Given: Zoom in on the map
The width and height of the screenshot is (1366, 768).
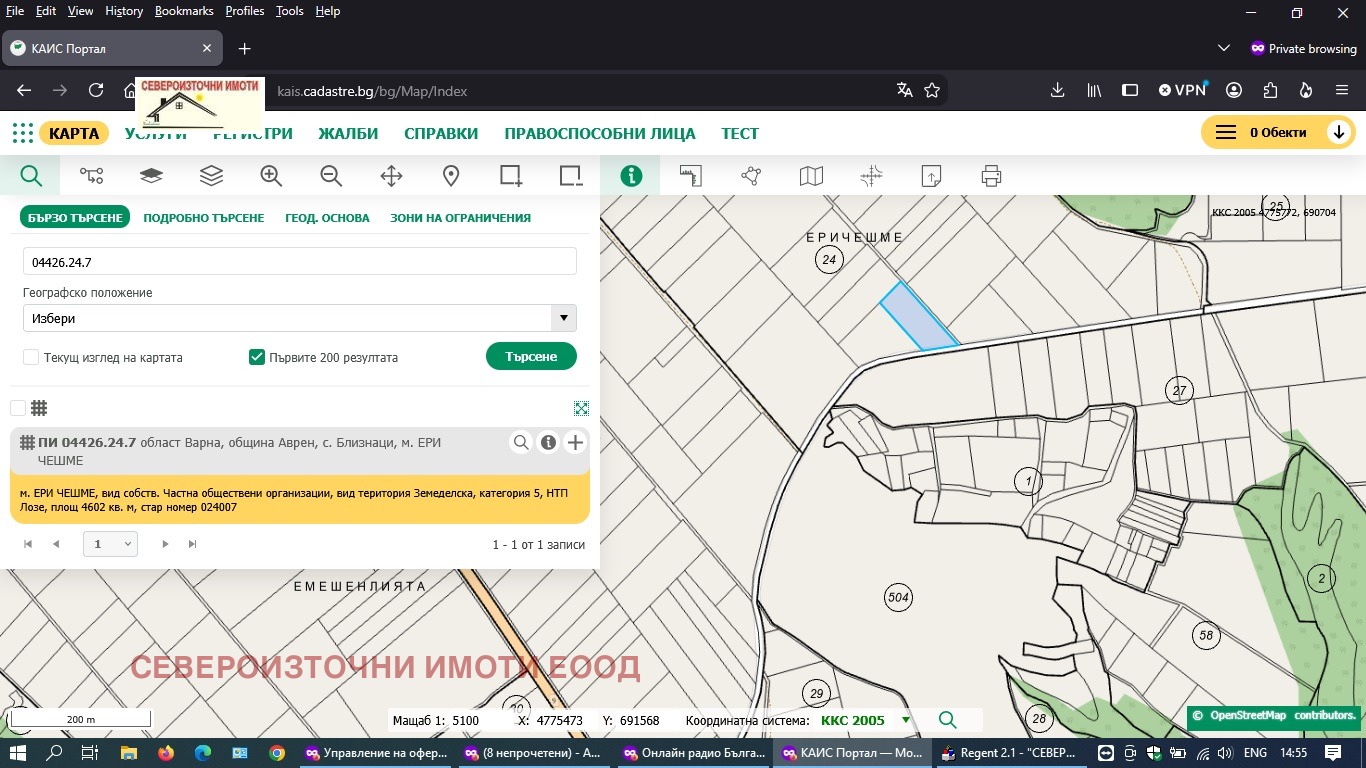Looking at the screenshot, I should point(271,176).
